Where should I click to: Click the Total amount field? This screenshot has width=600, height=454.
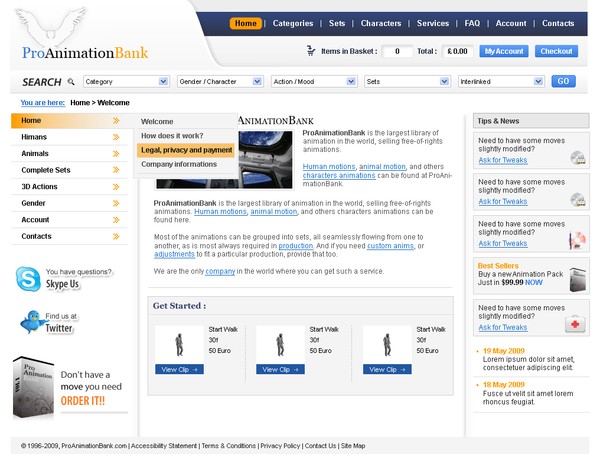click(x=458, y=51)
